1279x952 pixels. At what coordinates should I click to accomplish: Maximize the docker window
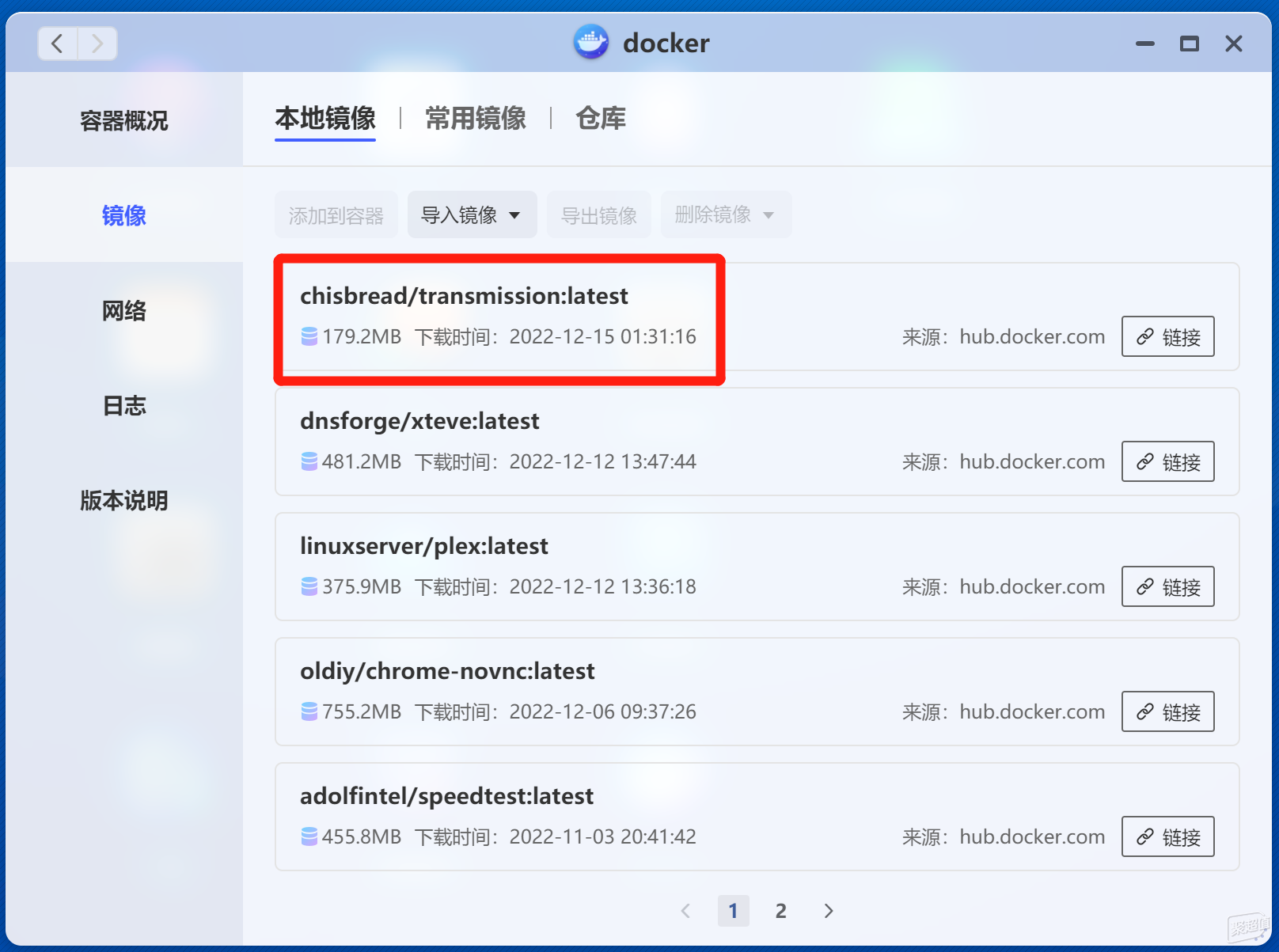click(1189, 44)
